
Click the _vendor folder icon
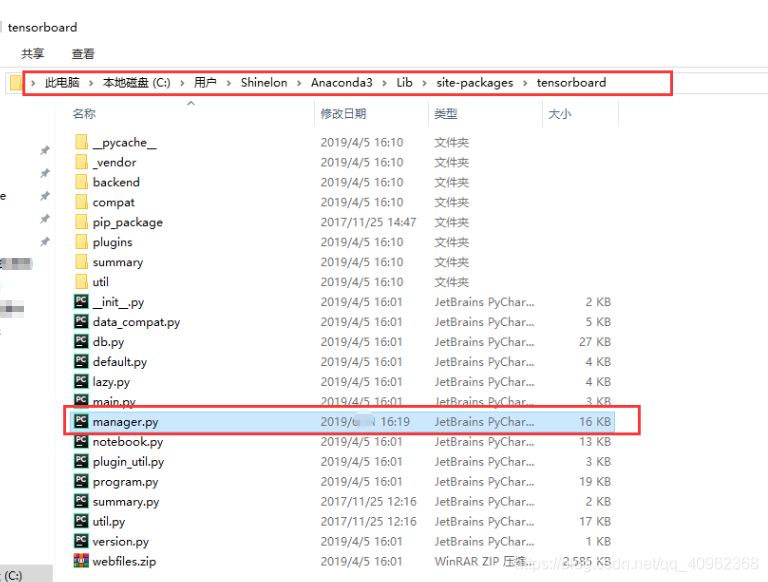point(81,162)
